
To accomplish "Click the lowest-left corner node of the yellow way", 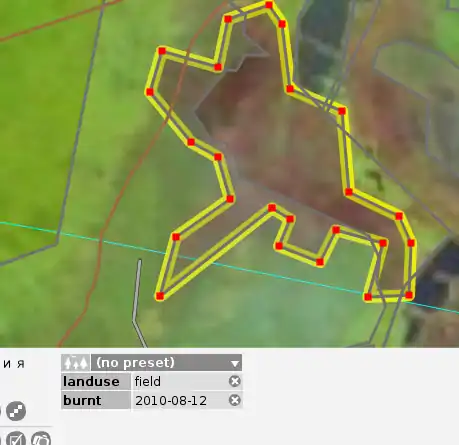I will click(x=160, y=296).
